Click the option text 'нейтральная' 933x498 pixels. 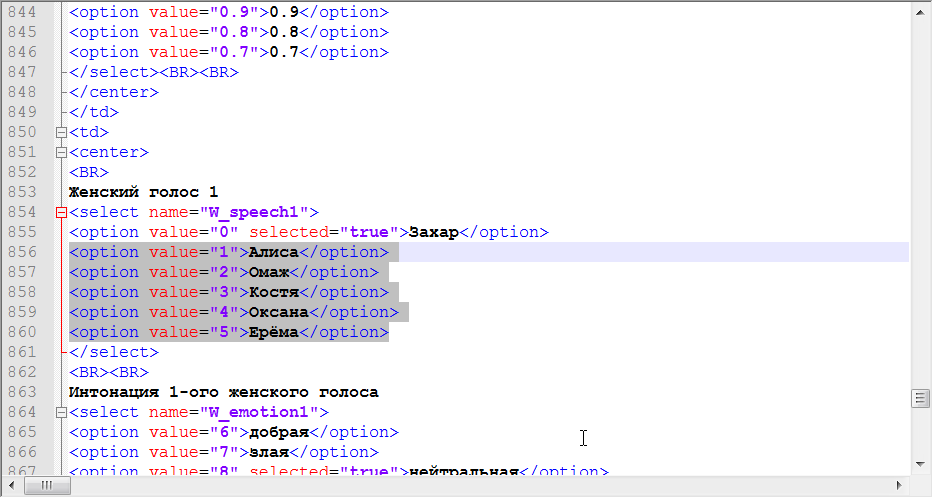(x=464, y=471)
